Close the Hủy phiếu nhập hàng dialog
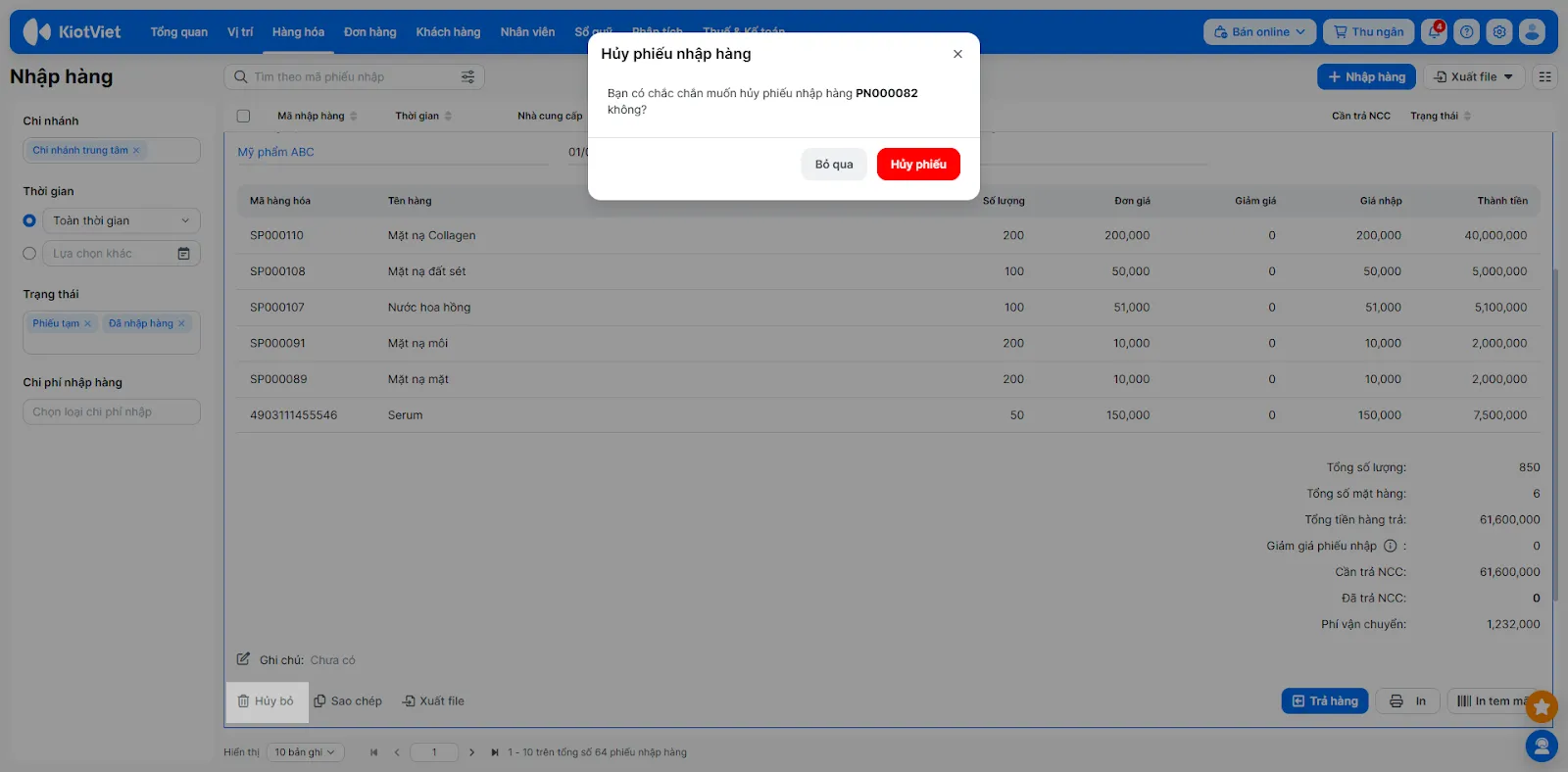1568x772 pixels. coord(957,54)
